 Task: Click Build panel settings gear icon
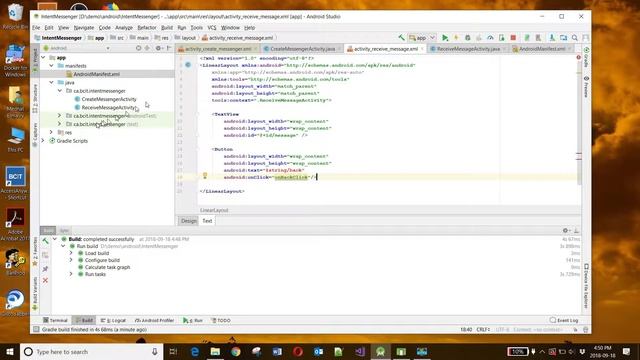(x=565, y=231)
